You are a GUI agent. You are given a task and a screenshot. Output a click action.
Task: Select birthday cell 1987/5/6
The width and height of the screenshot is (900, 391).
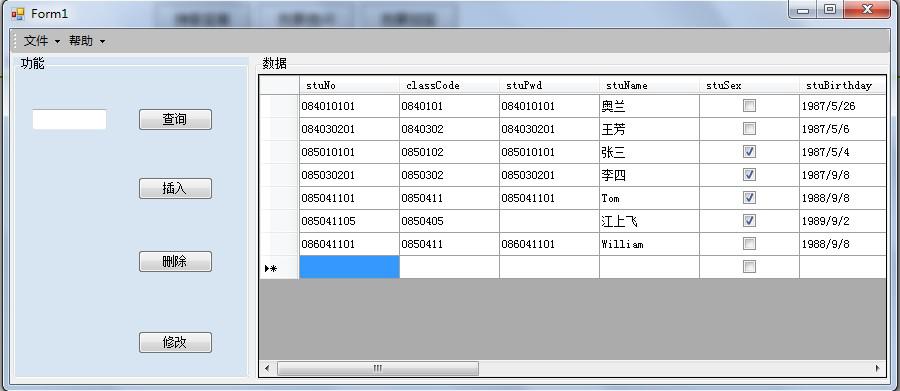point(843,129)
